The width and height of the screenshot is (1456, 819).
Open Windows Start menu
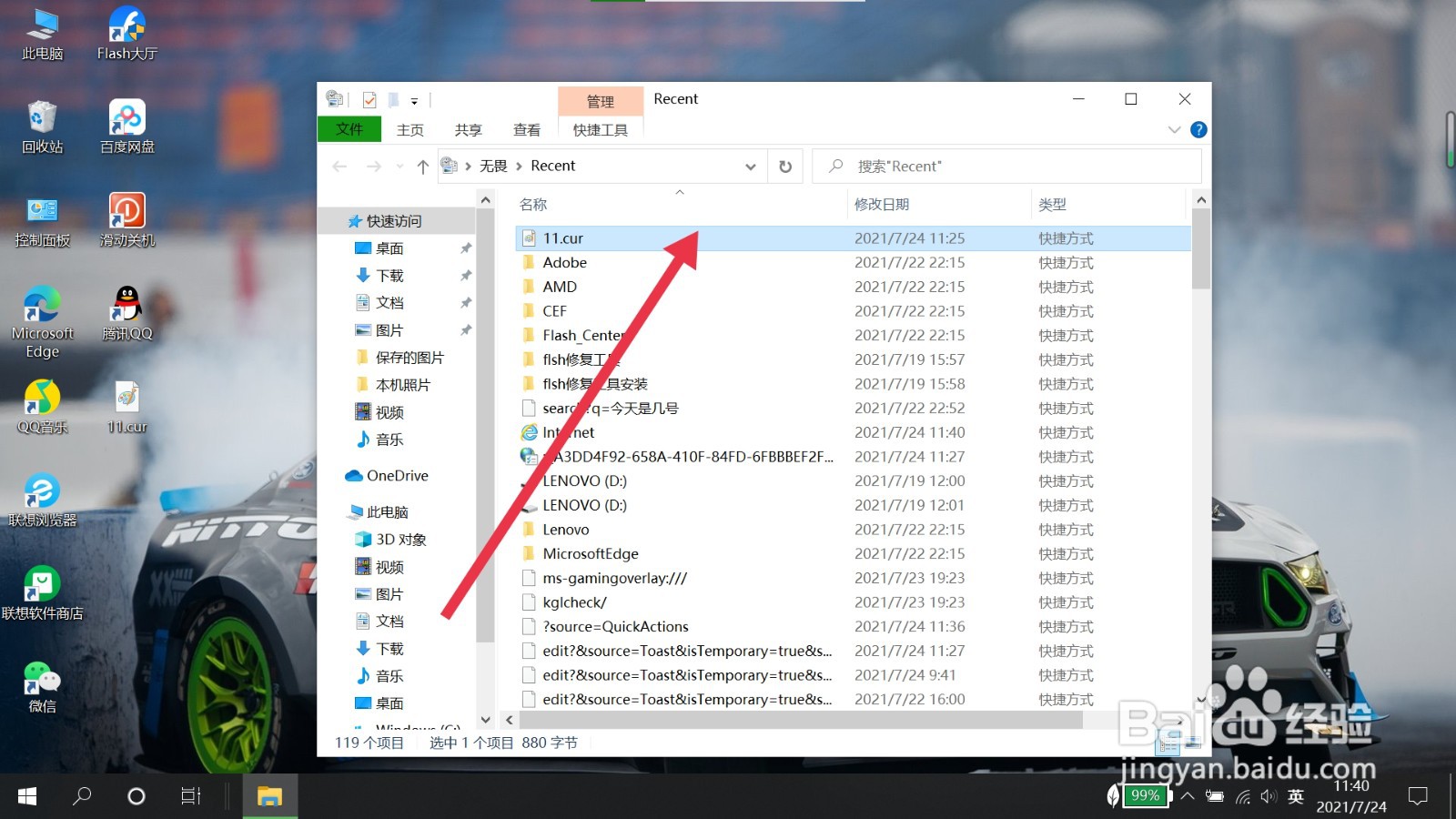27,796
